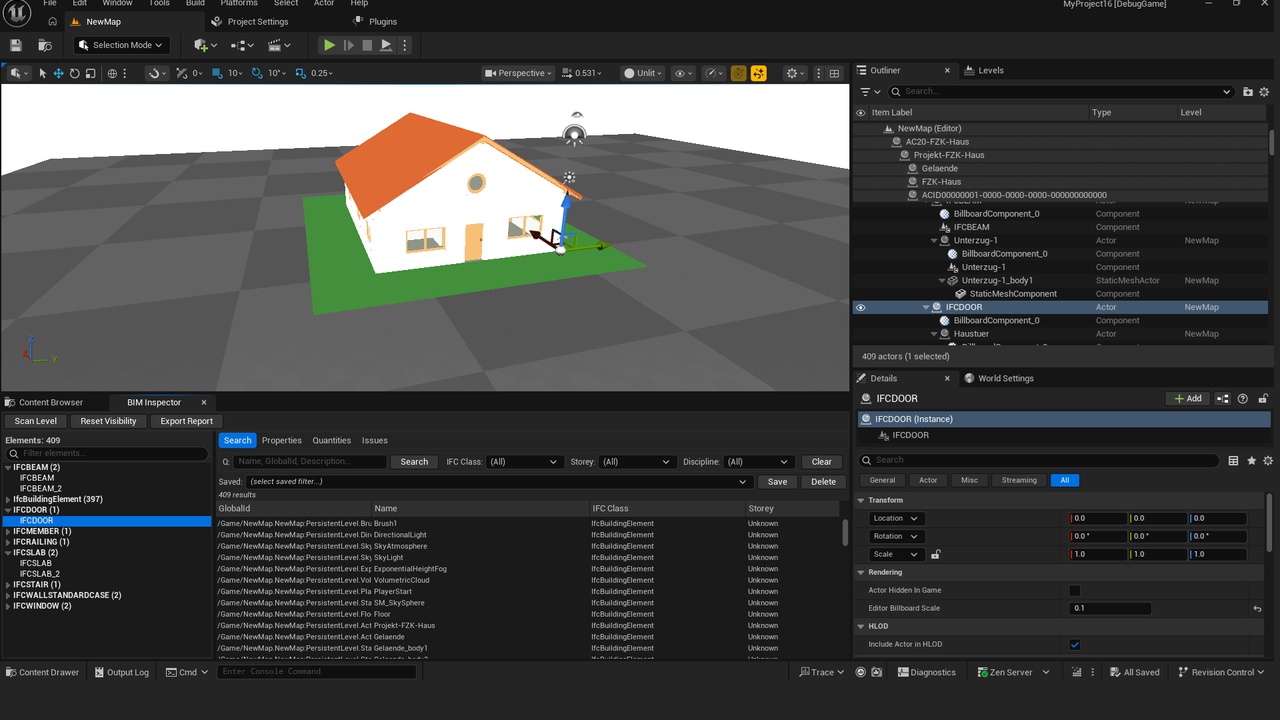Open the browse content folder icon
This screenshot has height=720, width=1280.
pyautogui.click(x=45, y=45)
